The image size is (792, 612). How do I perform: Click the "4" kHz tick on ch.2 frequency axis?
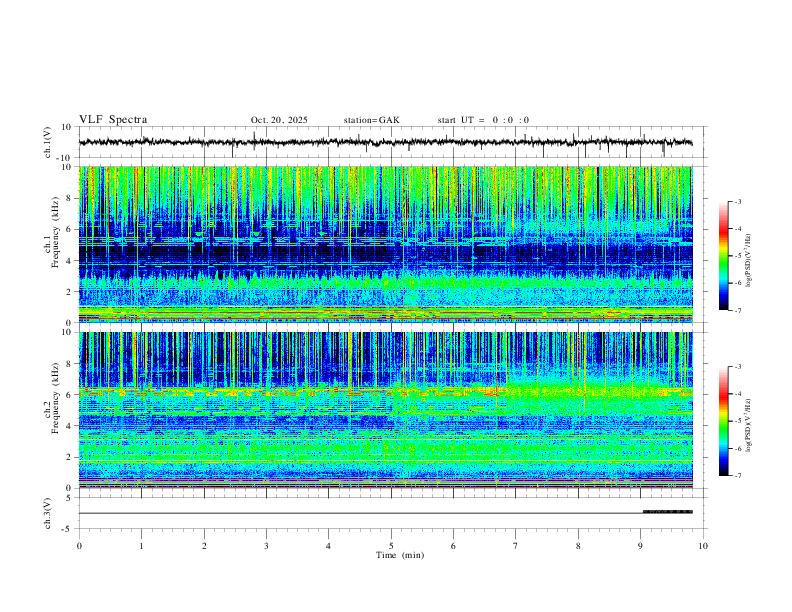(69, 426)
